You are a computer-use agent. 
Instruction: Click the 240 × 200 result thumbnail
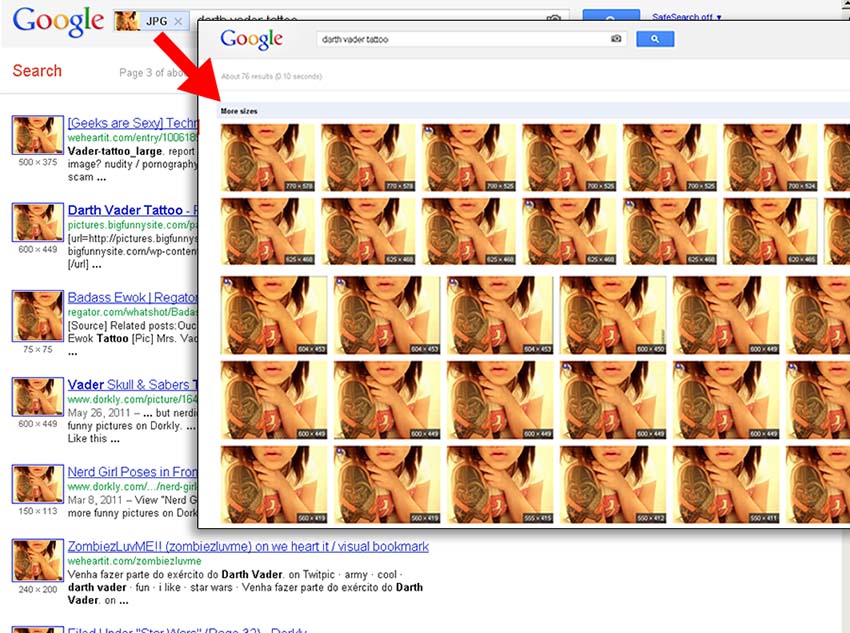click(39, 564)
